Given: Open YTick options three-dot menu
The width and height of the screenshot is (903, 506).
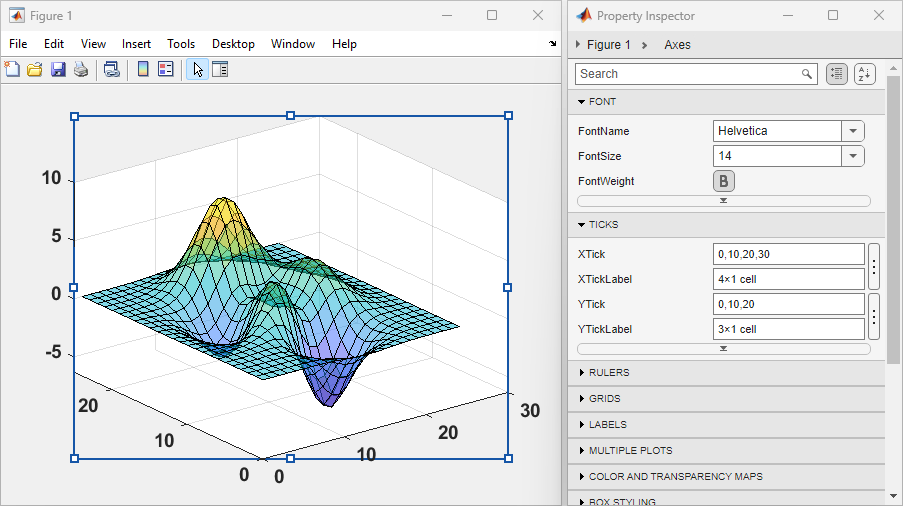Looking at the screenshot, I should [x=874, y=317].
